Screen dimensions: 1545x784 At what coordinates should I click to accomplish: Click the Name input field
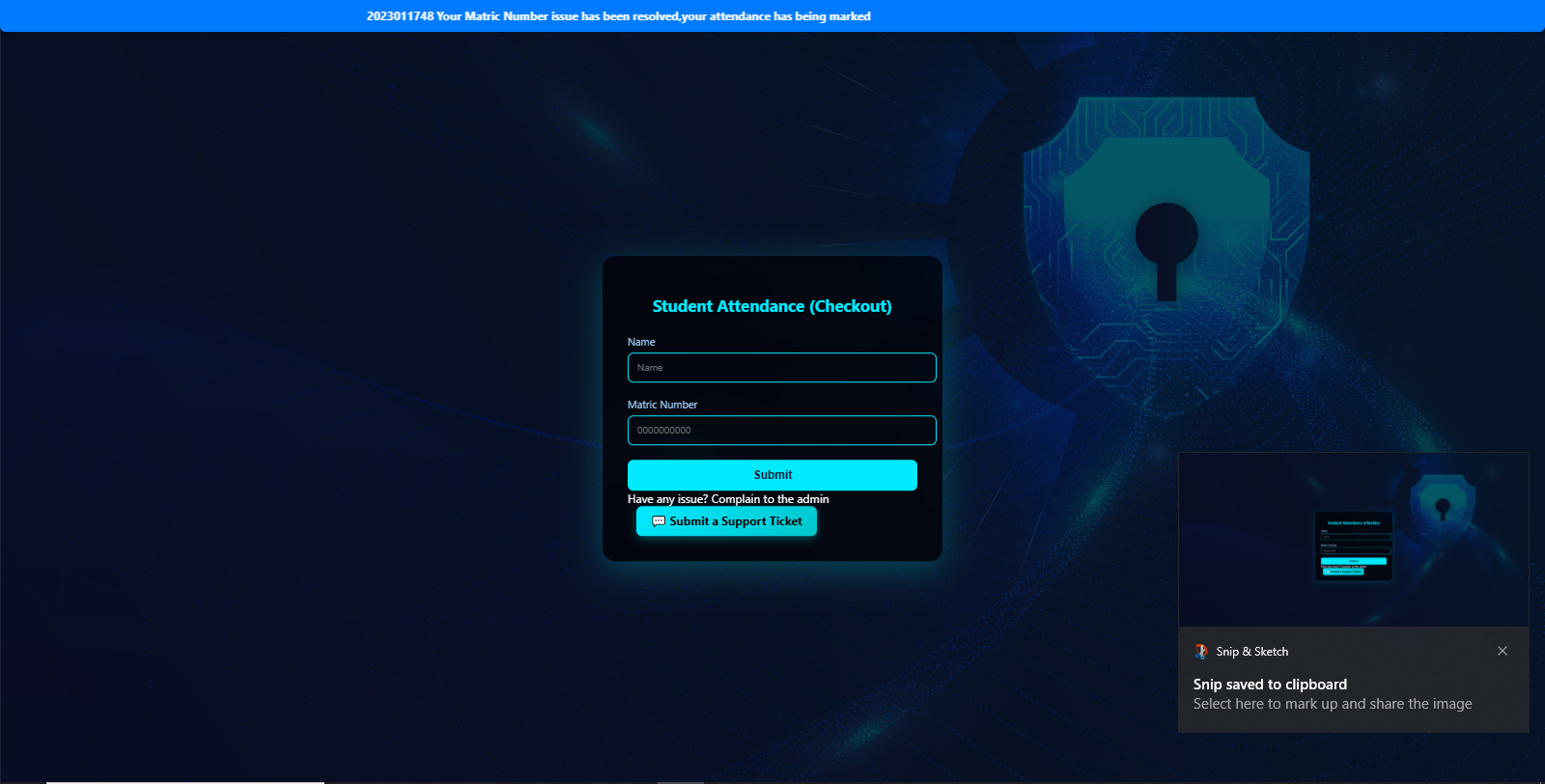[x=781, y=368]
